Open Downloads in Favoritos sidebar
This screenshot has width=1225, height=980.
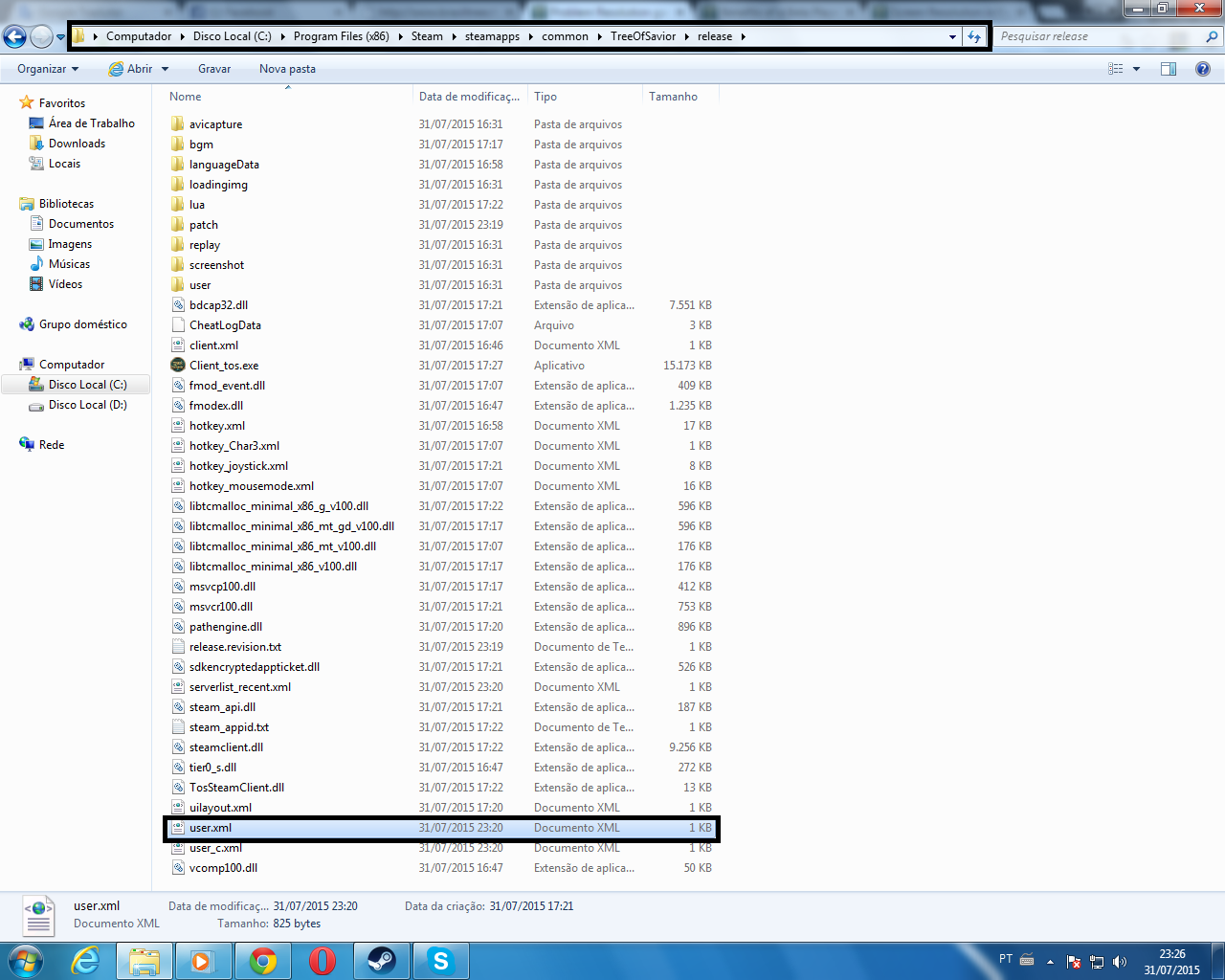(x=77, y=144)
